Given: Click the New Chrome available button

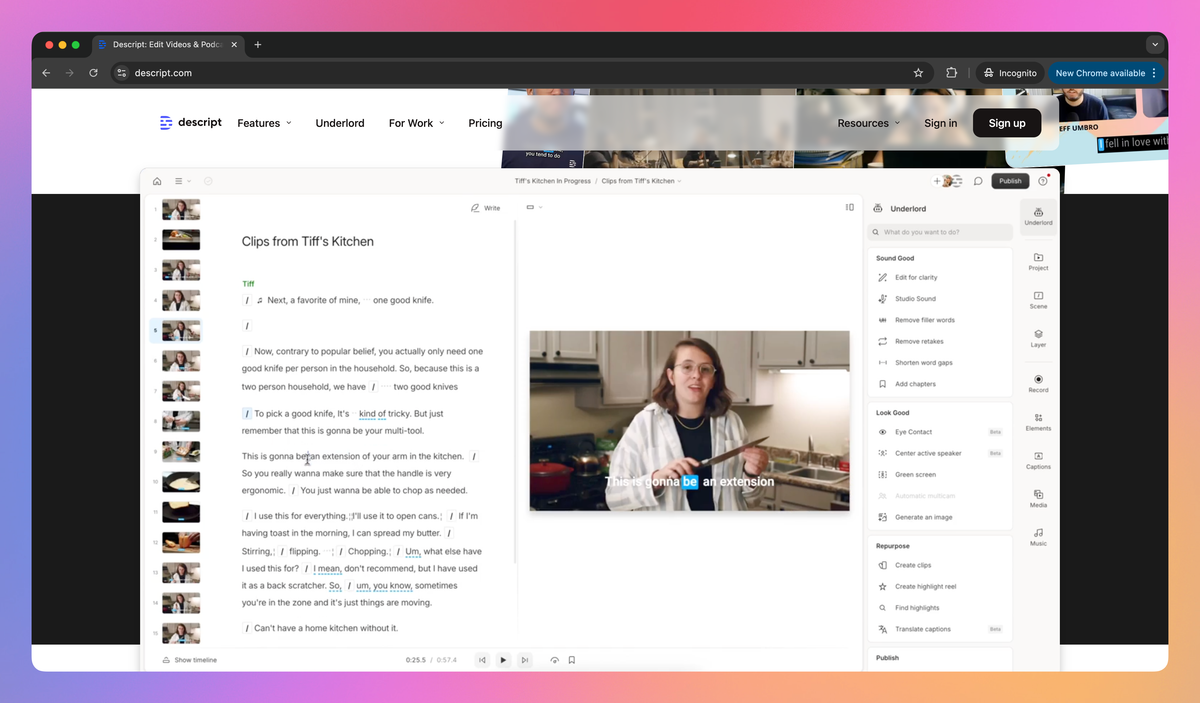Looking at the screenshot, I should coord(1106,73).
